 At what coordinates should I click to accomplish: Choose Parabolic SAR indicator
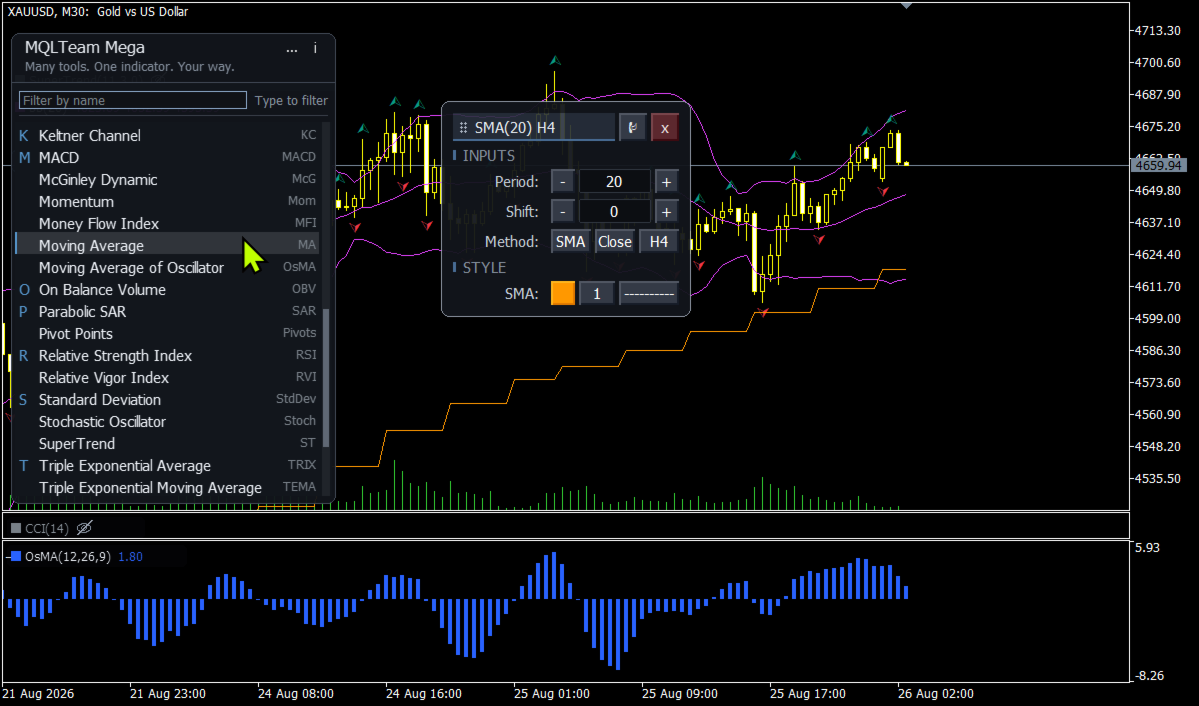pyautogui.click(x=167, y=312)
